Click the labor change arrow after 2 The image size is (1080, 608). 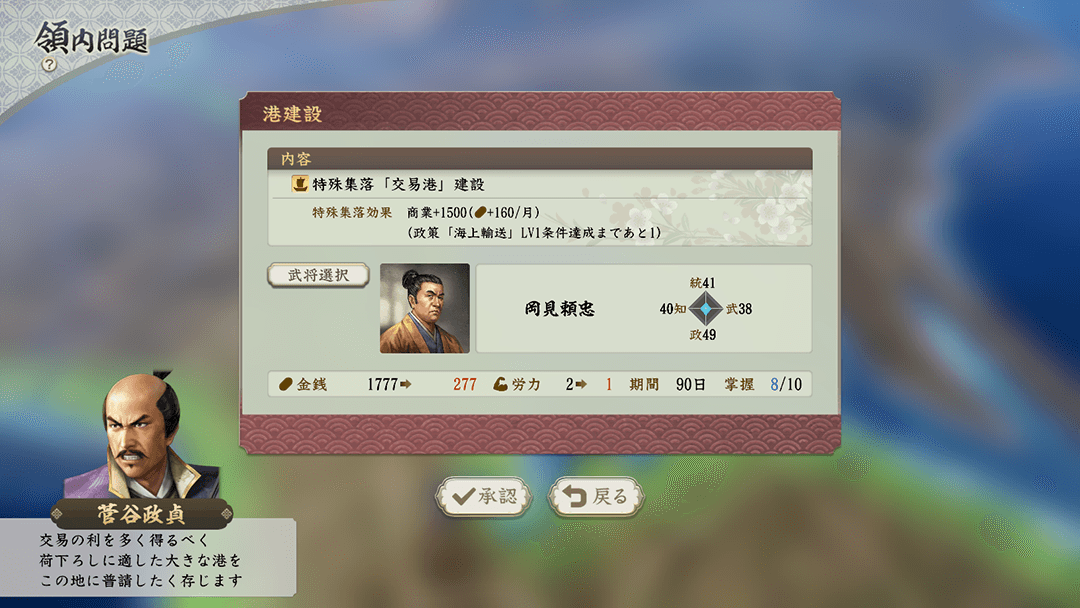tap(581, 384)
